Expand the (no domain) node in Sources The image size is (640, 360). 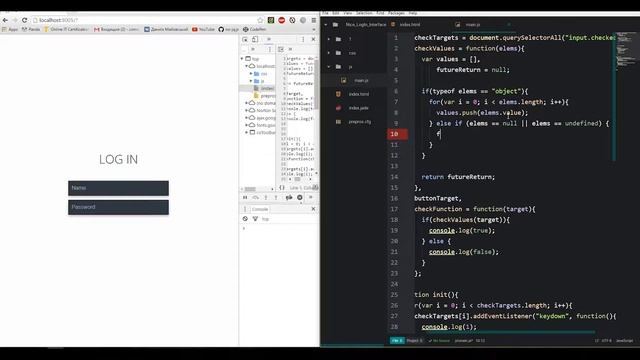coord(247,103)
